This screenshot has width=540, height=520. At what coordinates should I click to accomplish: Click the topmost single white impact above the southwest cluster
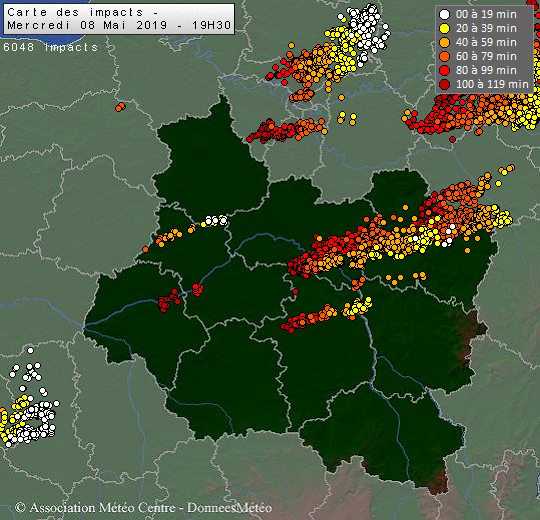tap(30, 351)
